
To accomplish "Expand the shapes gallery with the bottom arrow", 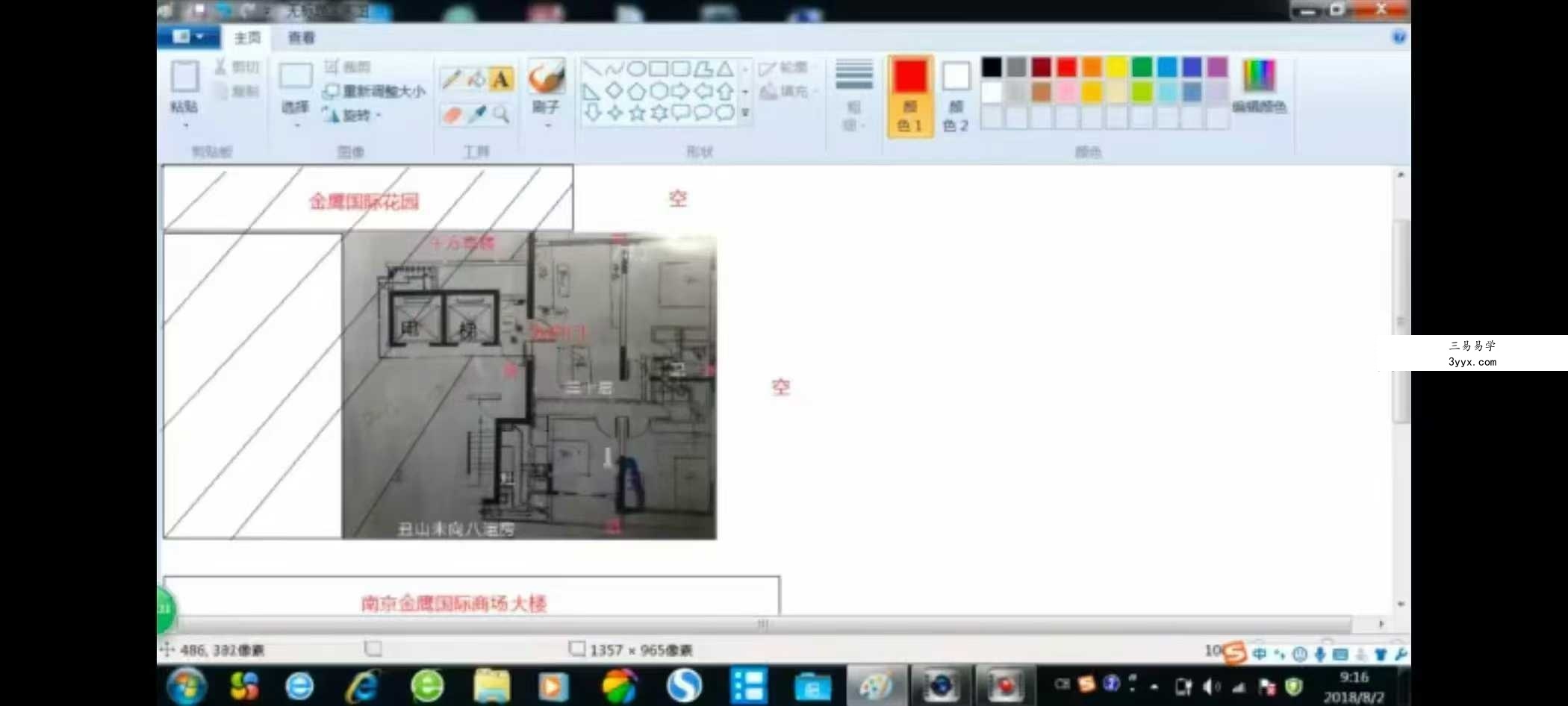I will [745, 113].
